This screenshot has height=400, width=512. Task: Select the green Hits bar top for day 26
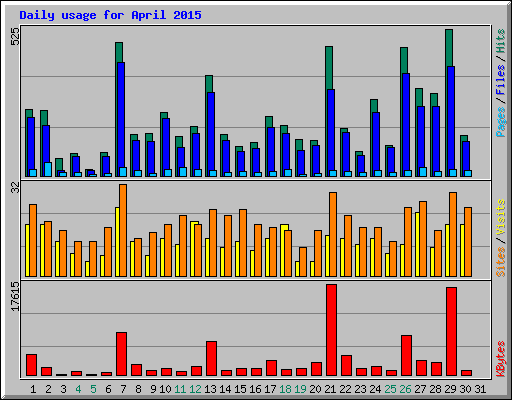click(404, 60)
